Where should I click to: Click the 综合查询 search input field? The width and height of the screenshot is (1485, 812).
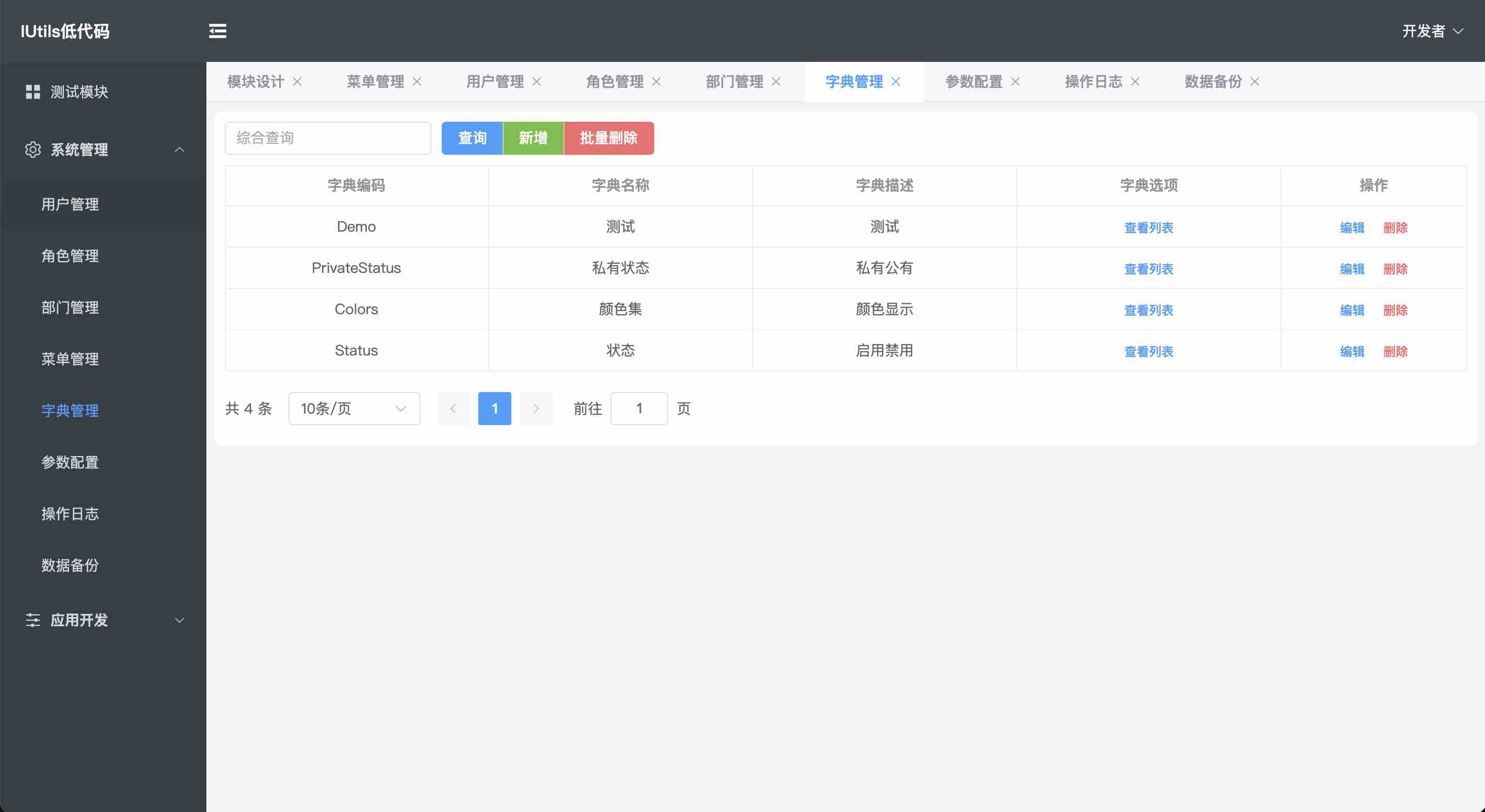click(328, 138)
